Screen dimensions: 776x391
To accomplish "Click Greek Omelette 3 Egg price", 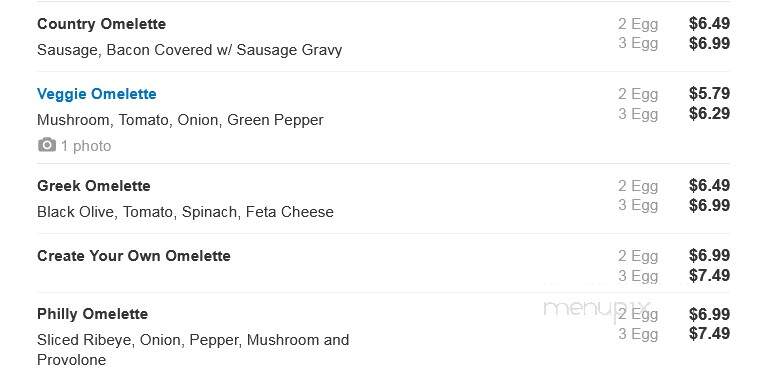I will 709,205.
